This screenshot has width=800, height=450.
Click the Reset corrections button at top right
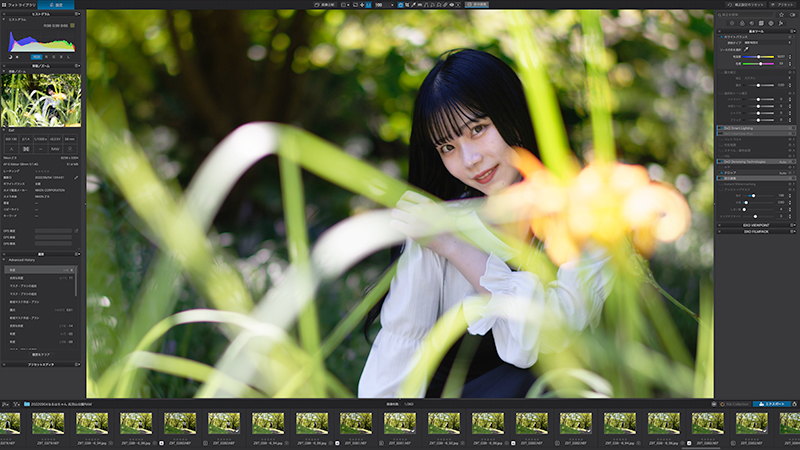[746, 5]
